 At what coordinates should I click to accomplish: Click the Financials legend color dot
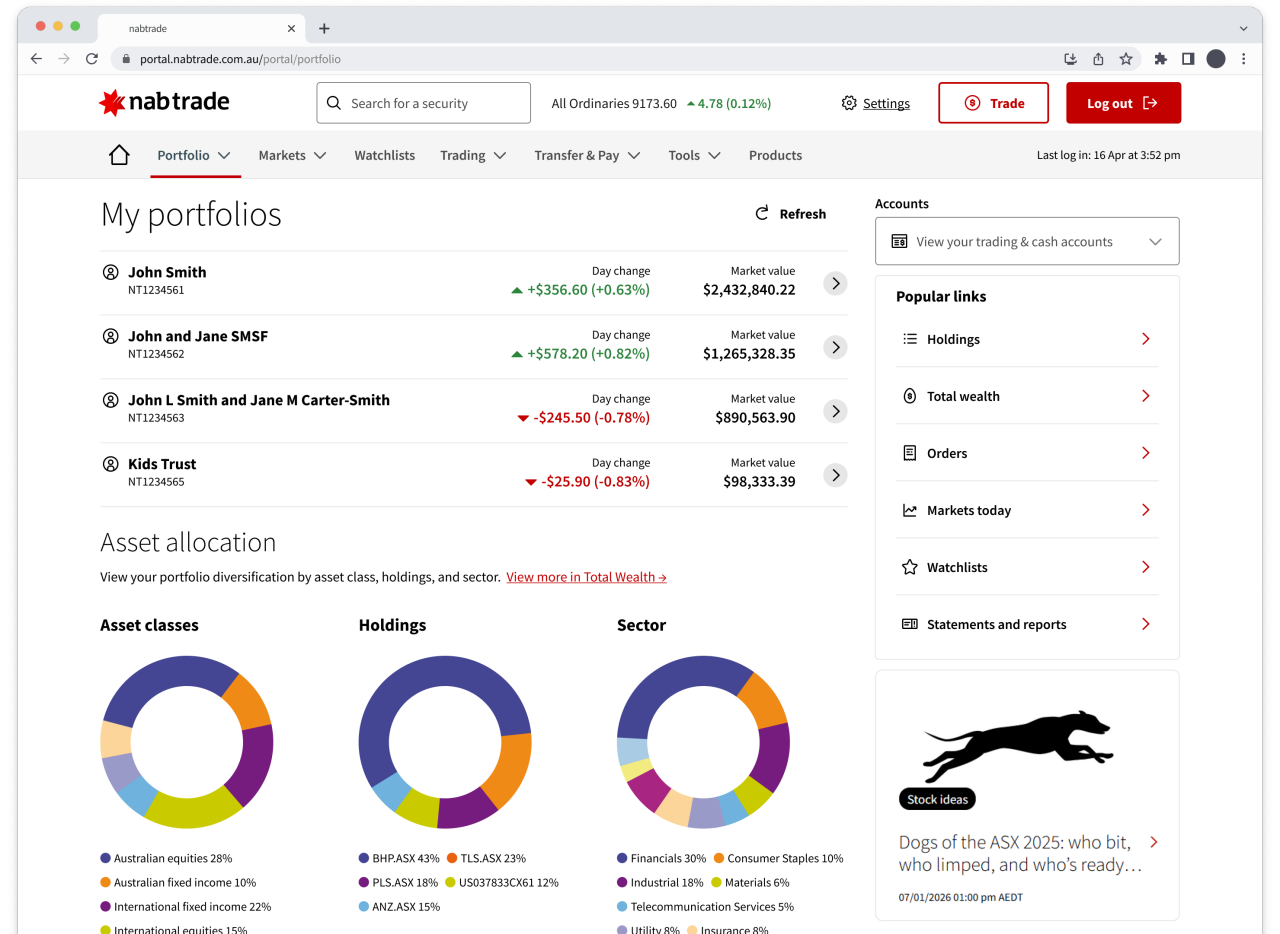click(x=623, y=858)
